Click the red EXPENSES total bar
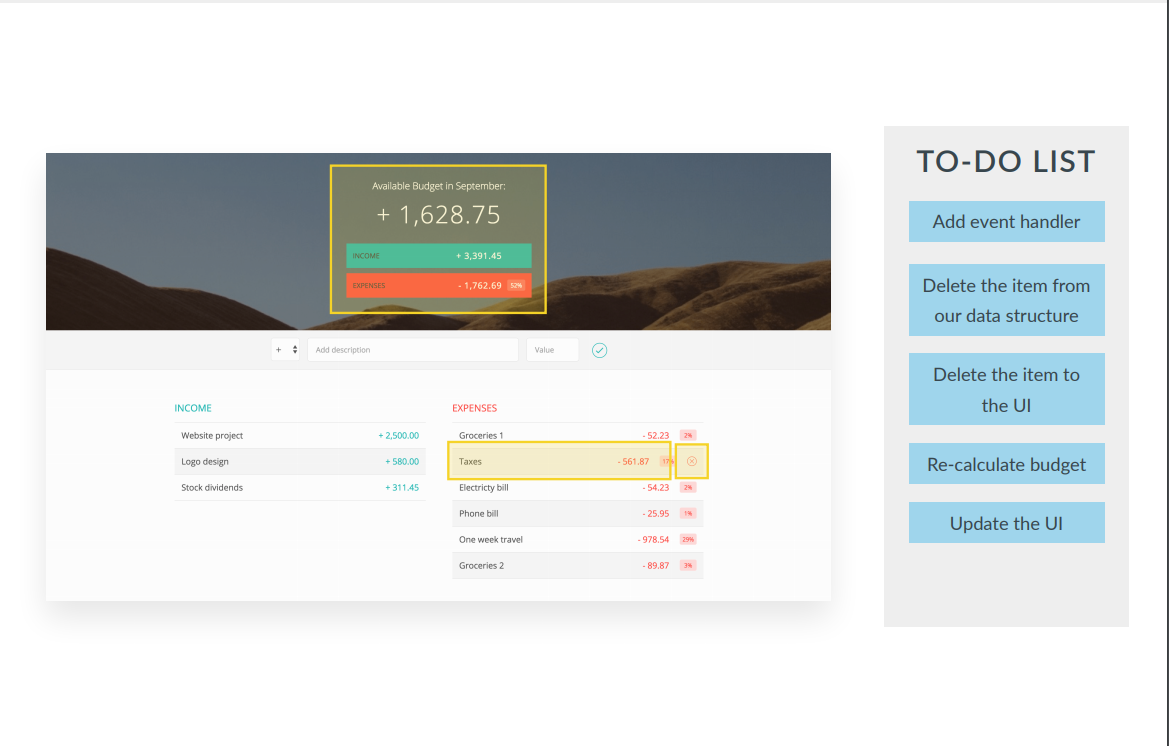 [x=439, y=285]
